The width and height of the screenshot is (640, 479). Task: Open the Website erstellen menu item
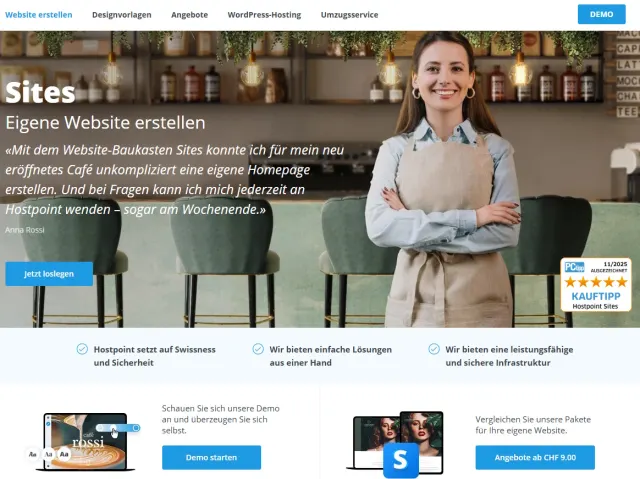39,15
